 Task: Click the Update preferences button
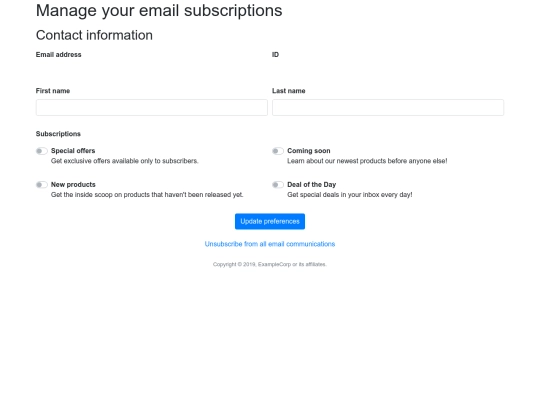270,221
